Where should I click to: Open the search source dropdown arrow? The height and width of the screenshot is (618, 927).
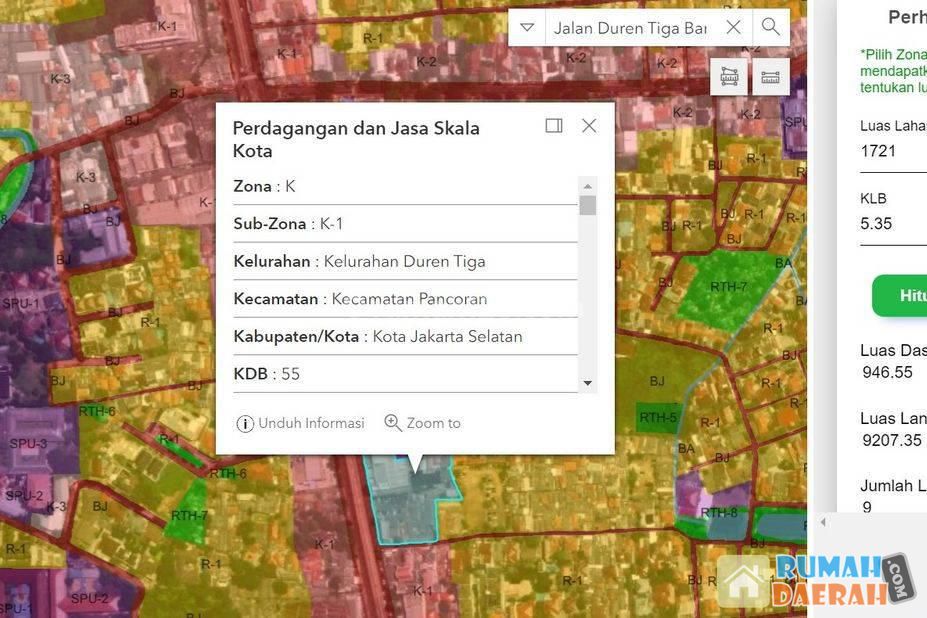(x=527, y=27)
